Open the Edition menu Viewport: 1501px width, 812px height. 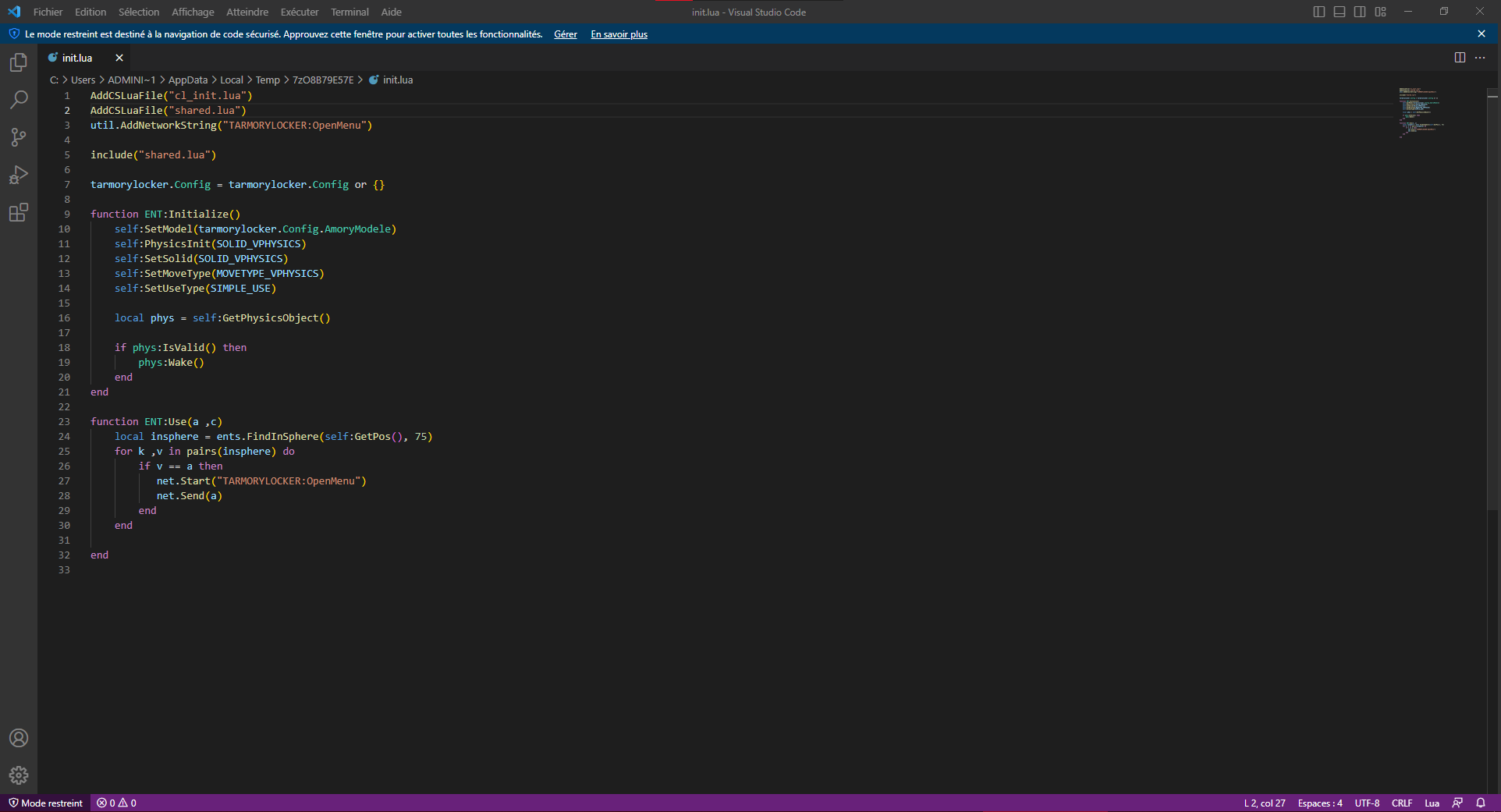[90, 12]
